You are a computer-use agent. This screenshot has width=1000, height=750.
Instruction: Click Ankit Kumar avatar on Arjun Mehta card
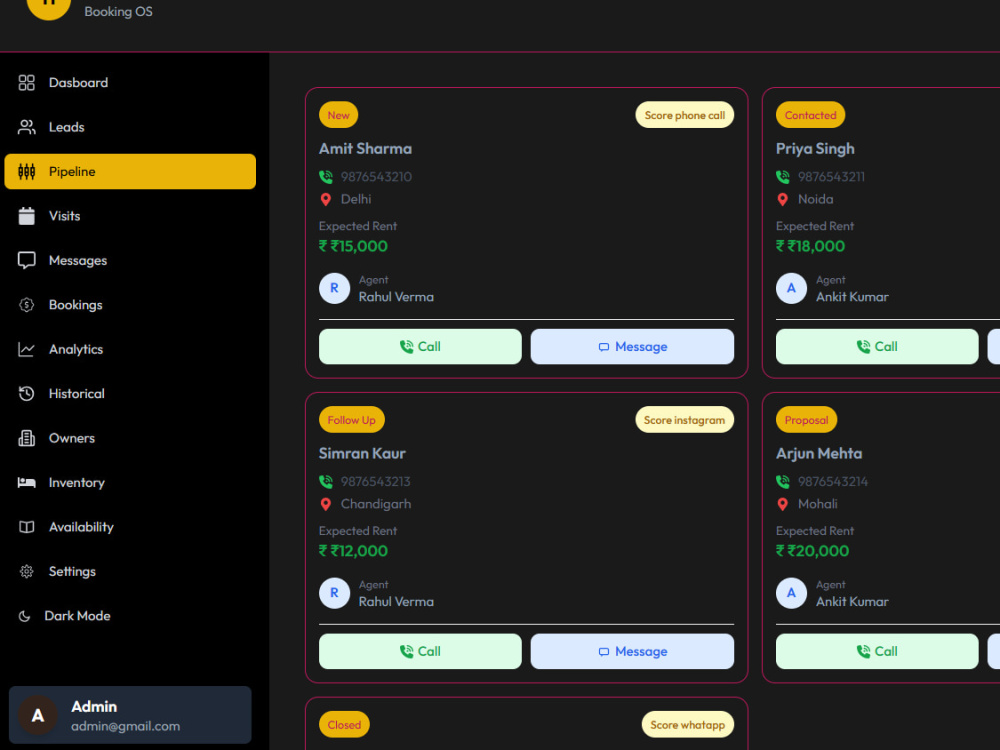(x=791, y=593)
